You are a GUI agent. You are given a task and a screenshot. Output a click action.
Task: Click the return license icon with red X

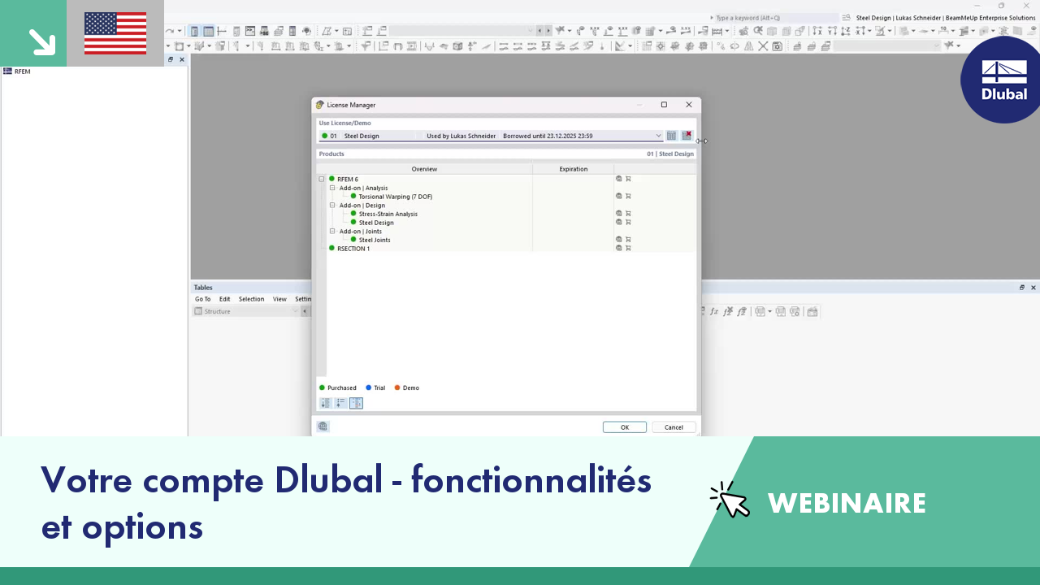(x=686, y=135)
